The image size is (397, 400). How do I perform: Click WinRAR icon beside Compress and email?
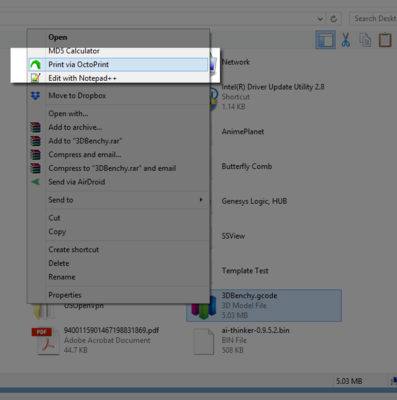(35, 155)
